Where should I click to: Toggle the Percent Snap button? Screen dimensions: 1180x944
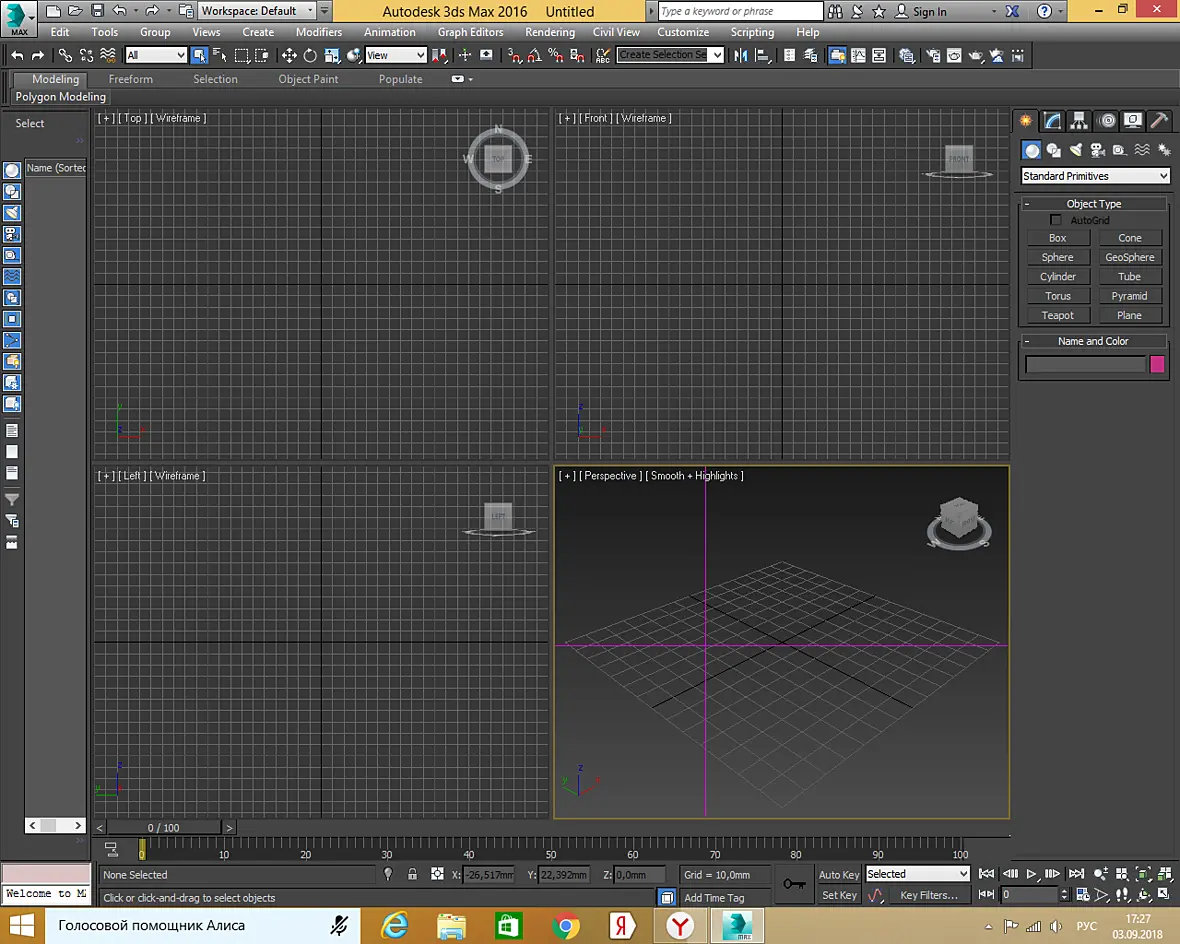[556, 56]
